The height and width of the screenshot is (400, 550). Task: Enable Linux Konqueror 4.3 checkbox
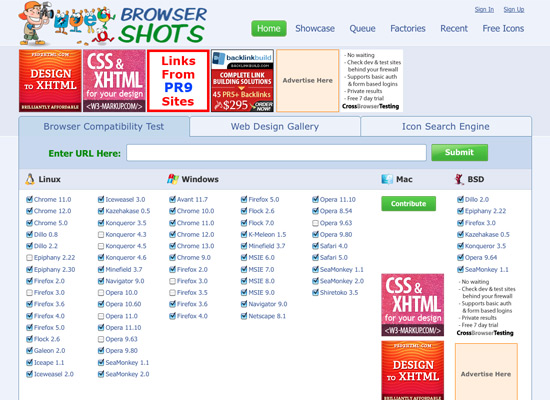101,234
